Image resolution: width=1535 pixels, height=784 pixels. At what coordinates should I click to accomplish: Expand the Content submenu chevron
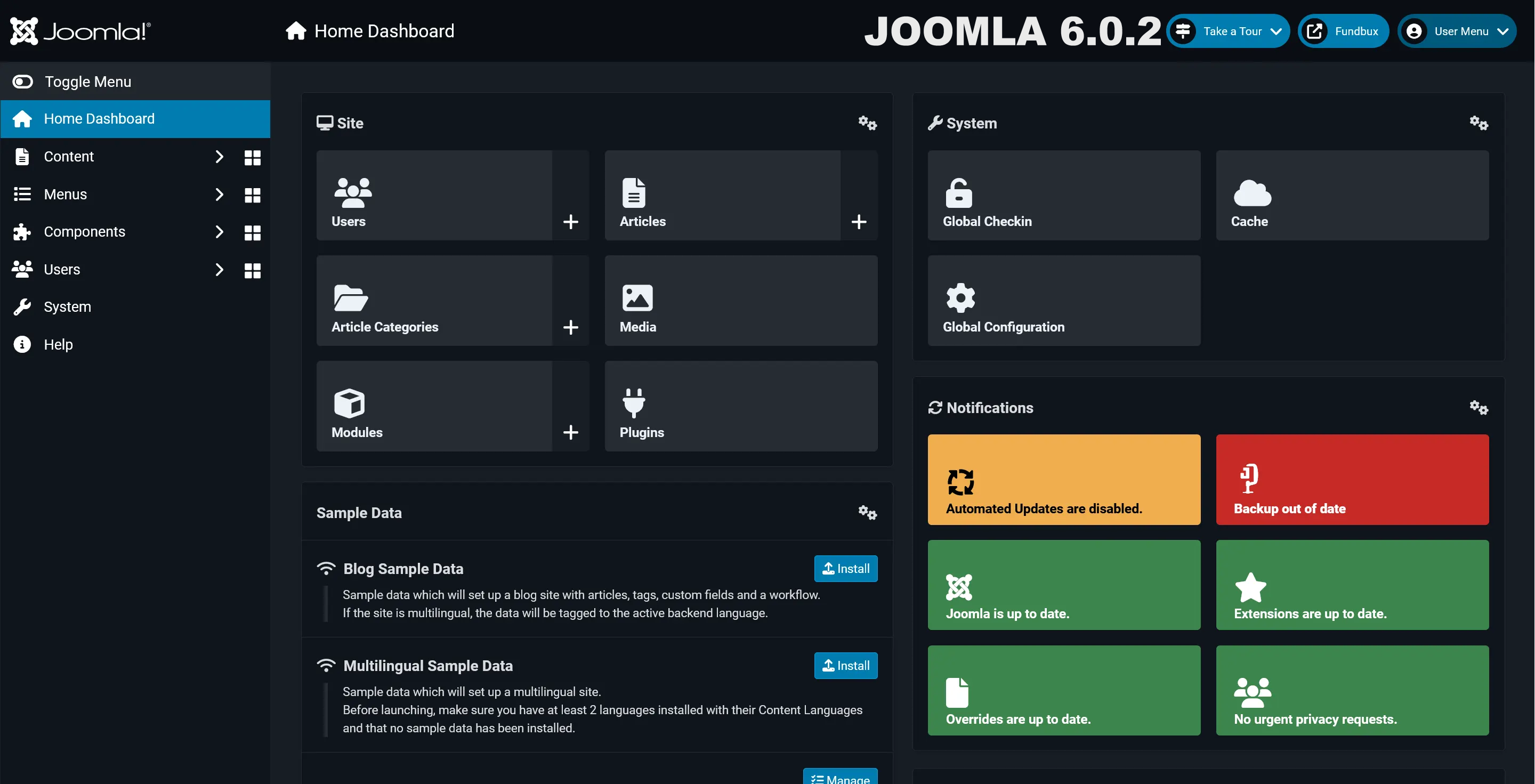219,157
